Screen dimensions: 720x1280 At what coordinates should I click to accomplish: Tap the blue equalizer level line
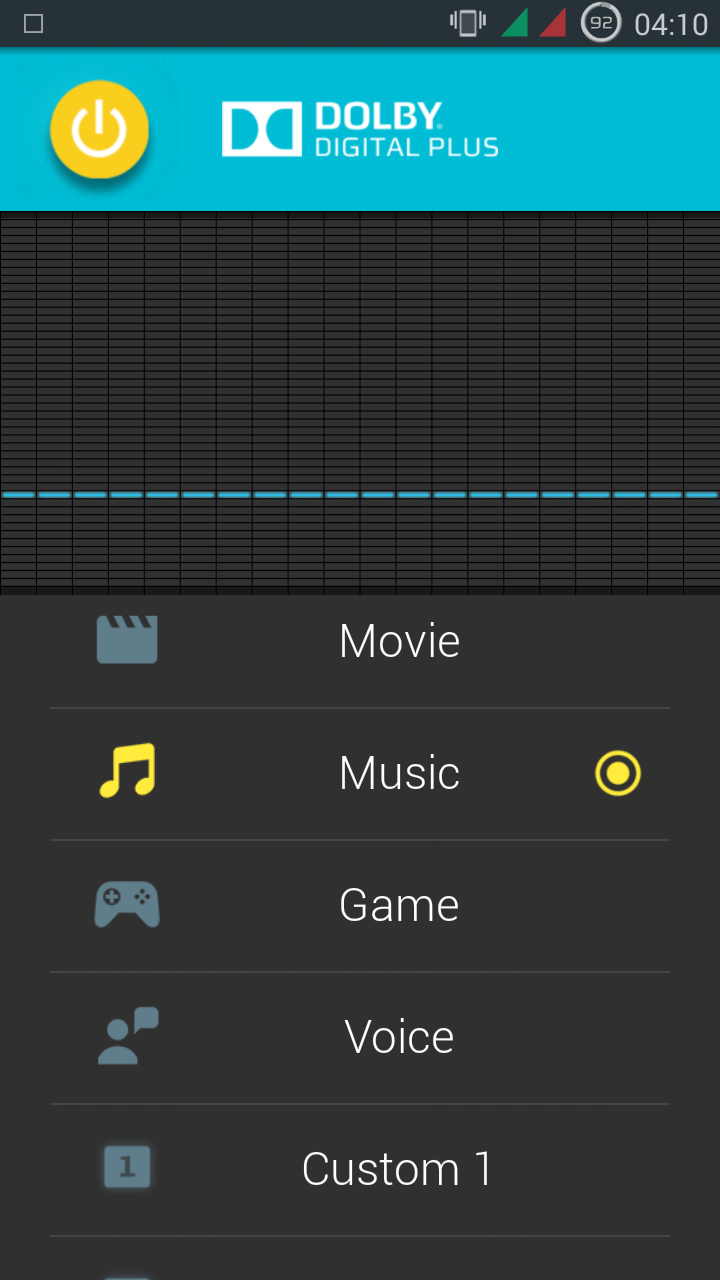360,495
